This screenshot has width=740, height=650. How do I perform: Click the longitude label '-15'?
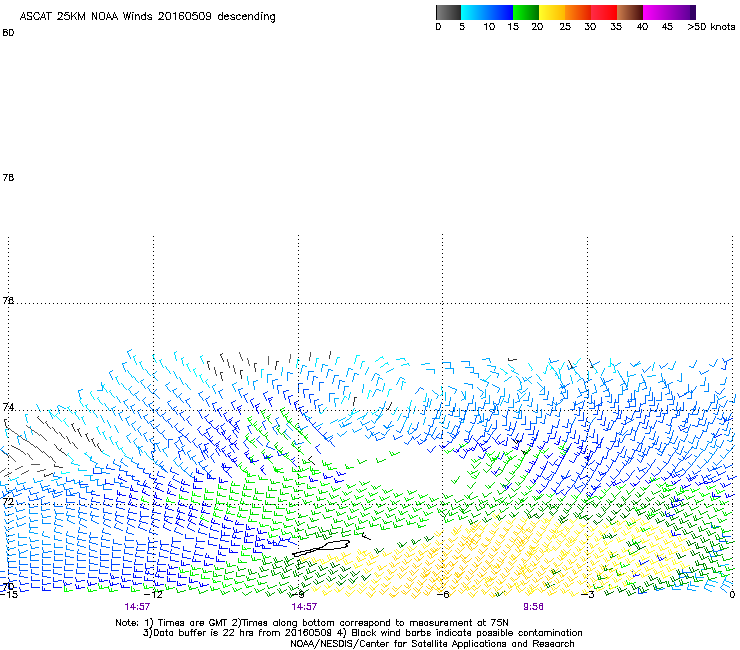[x=8, y=594]
